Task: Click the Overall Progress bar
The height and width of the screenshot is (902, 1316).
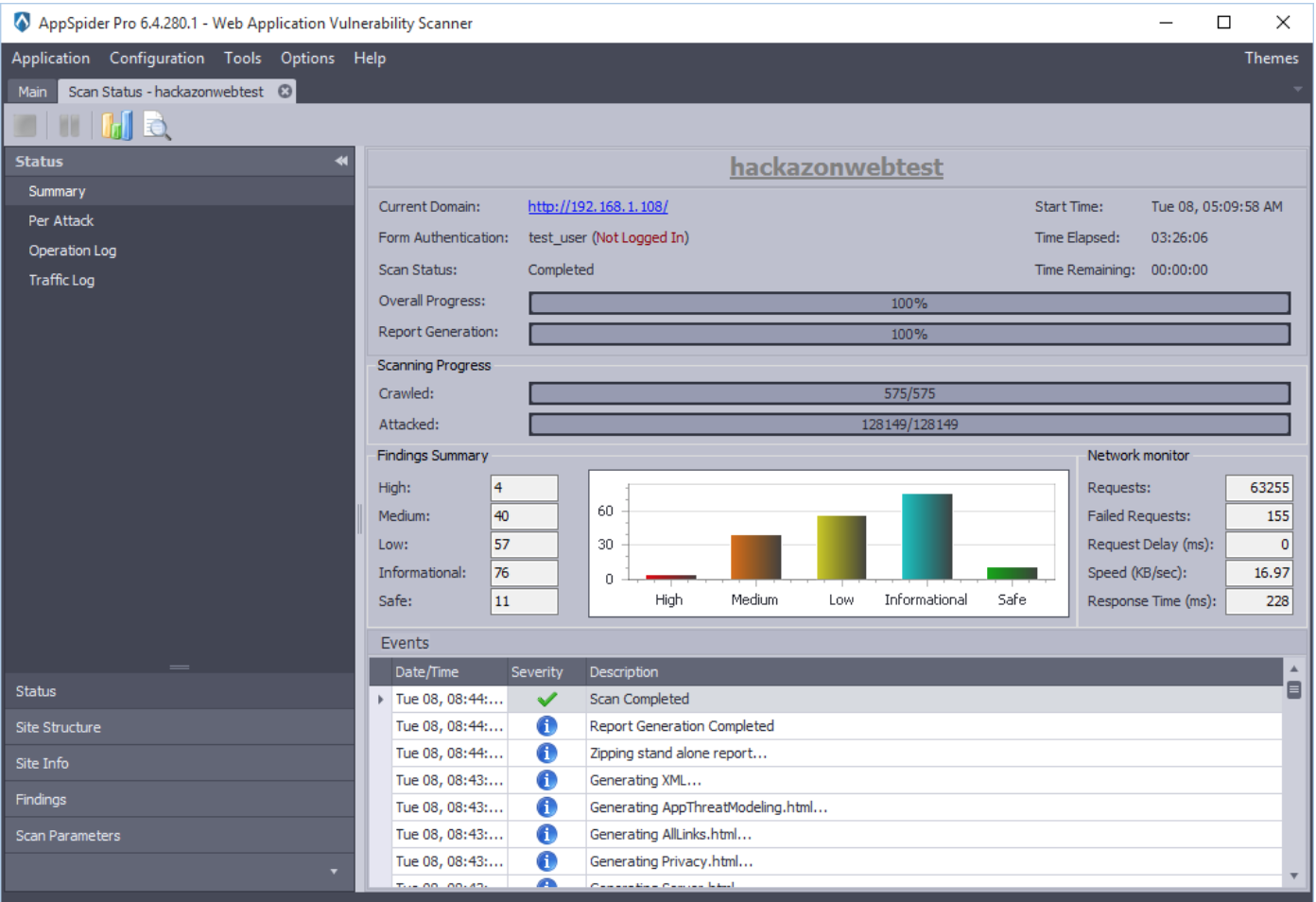Action: coord(909,304)
